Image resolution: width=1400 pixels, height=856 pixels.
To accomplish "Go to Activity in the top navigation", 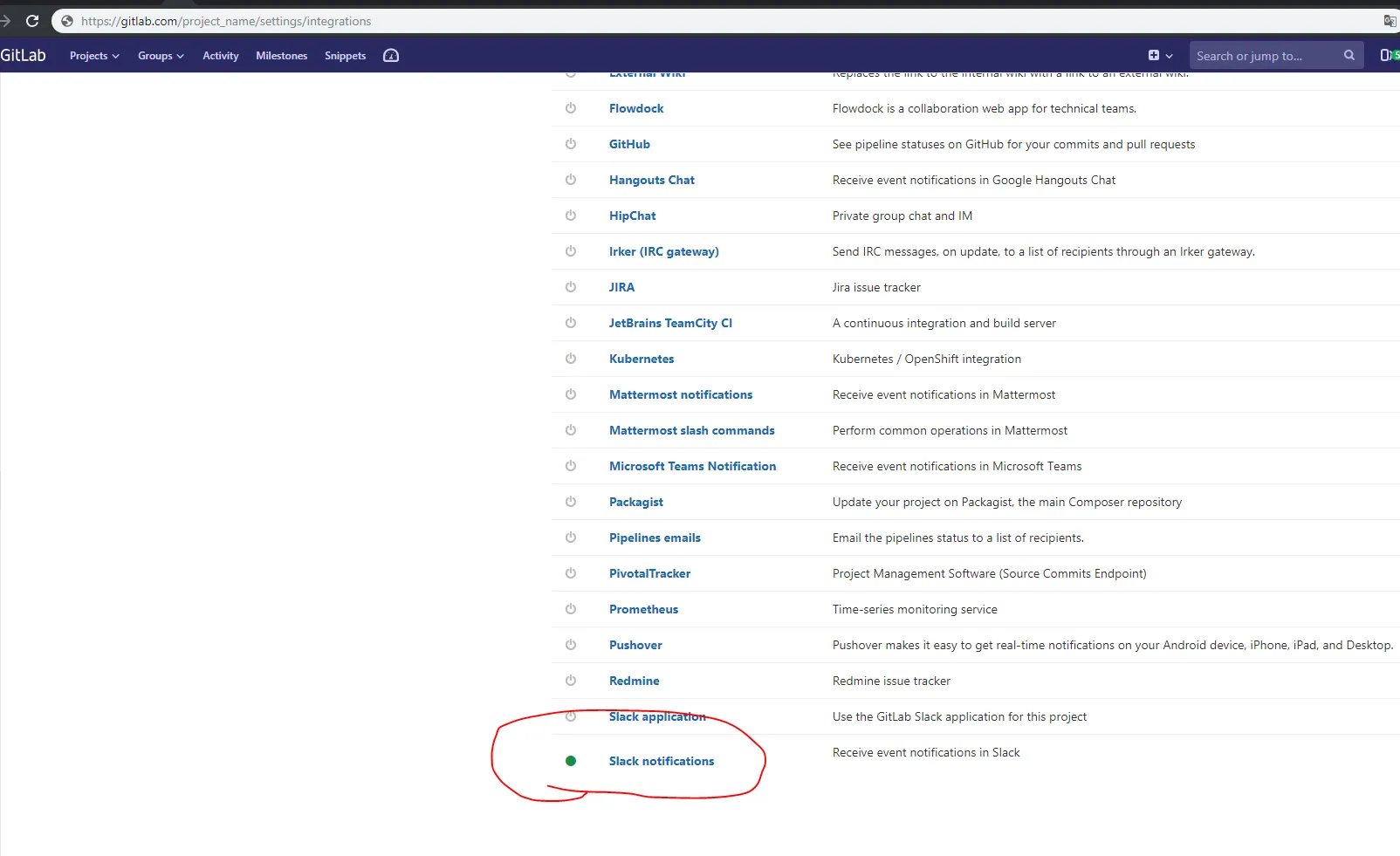I will pos(221,56).
